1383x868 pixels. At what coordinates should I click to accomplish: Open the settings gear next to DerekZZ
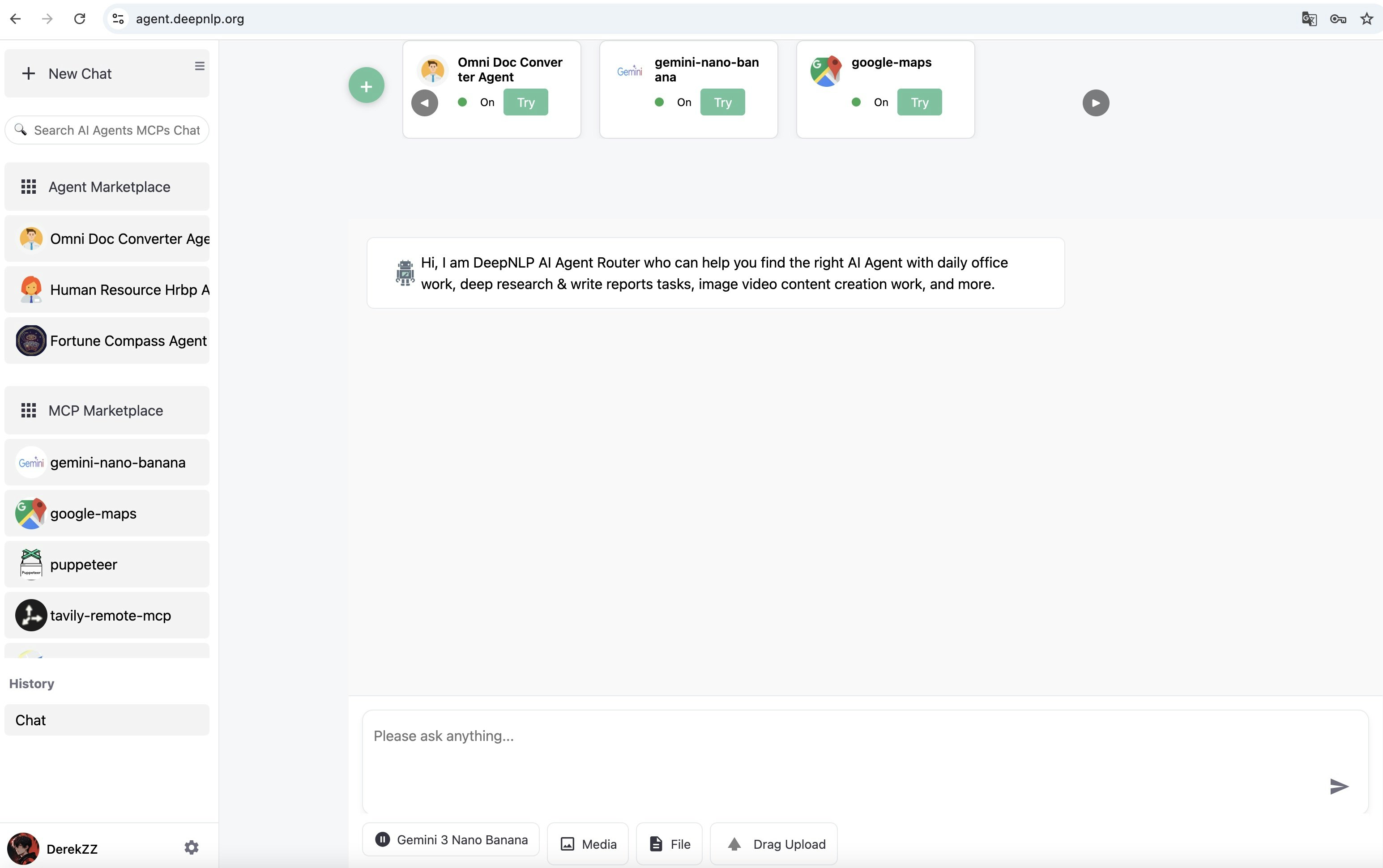tap(192, 847)
